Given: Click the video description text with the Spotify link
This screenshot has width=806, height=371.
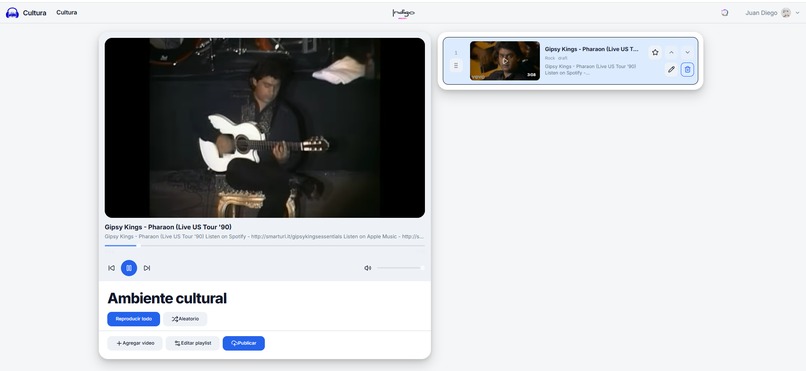Looking at the screenshot, I should pyautogui.click(x=264, y=237).
